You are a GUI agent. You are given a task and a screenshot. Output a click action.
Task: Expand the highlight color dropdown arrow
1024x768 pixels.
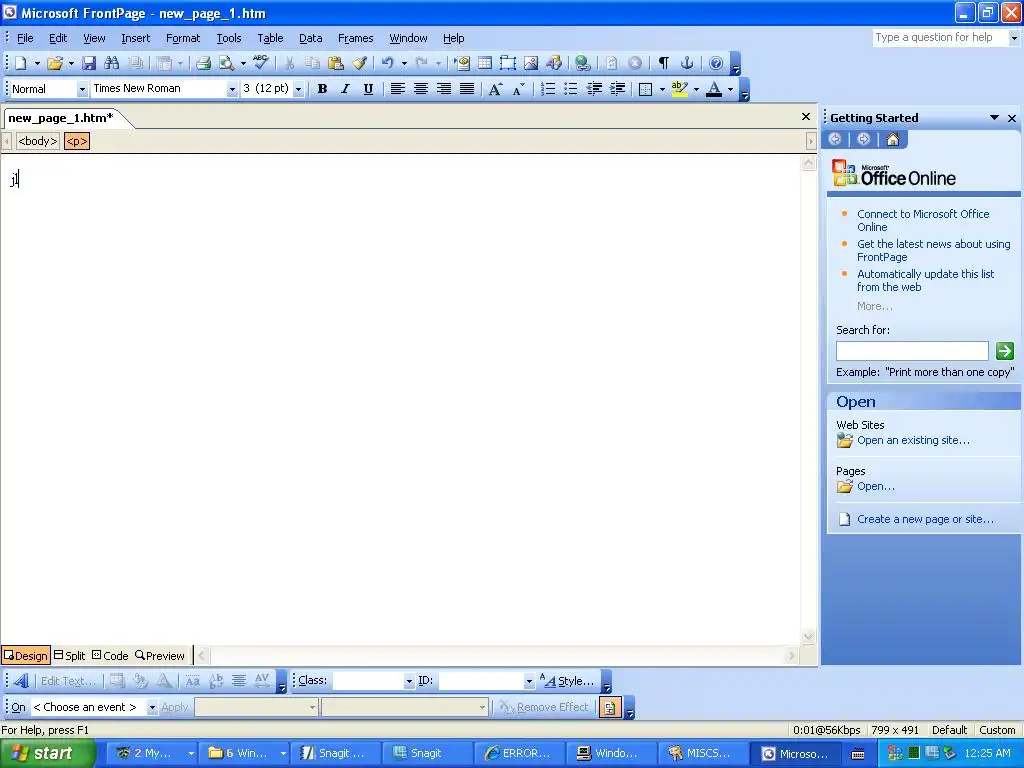pyautogui.click(x=696, y=89)
